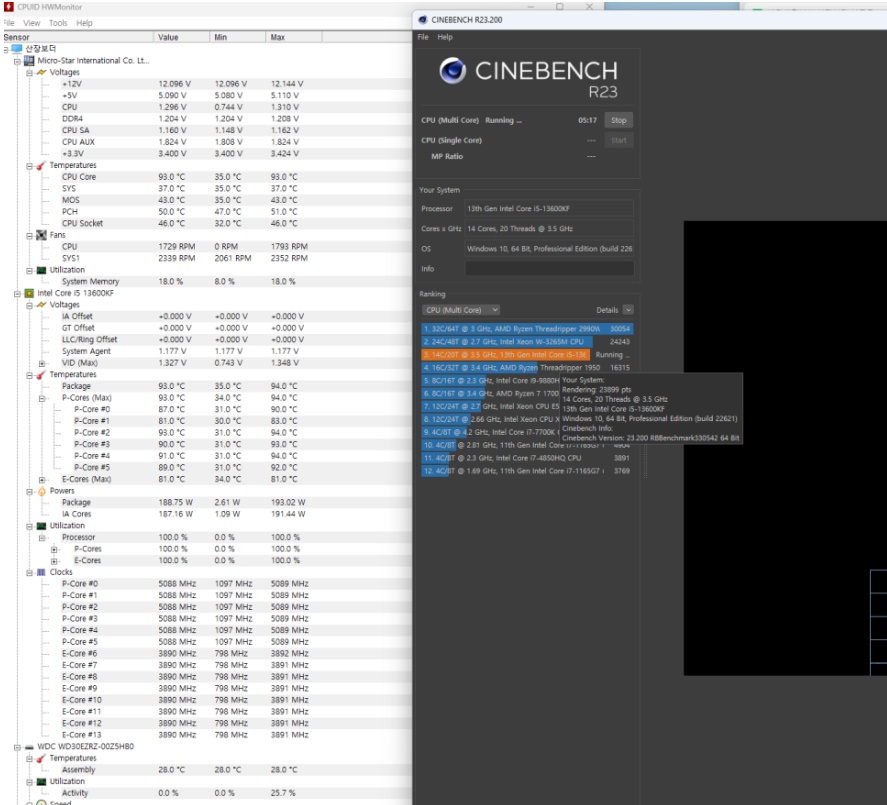Click the motherboard Utilization icon
Screen dimensions: 887x805
pyautogui.click(x=41, y=270)
